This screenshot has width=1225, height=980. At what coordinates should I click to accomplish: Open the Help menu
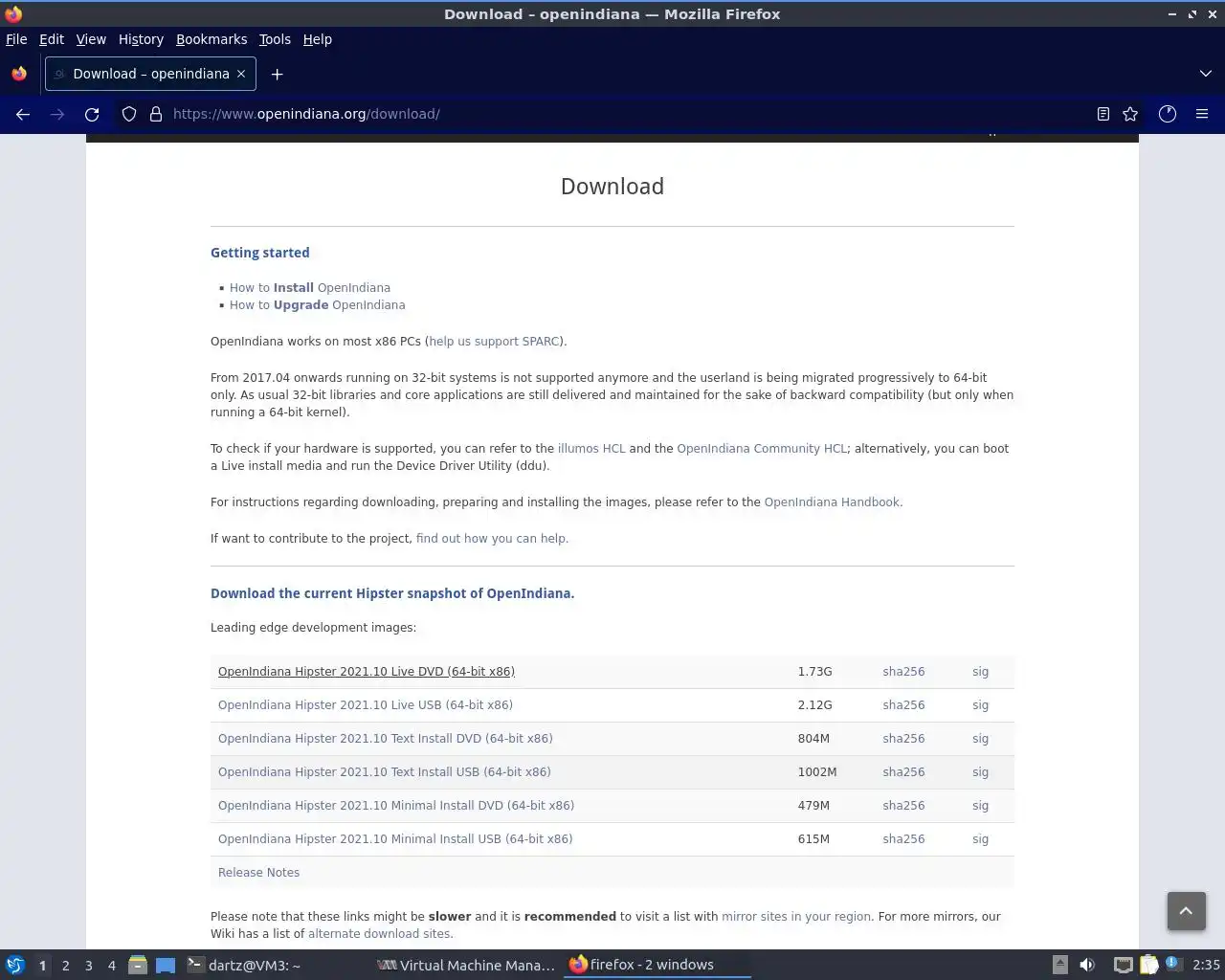[x=318, y=39]
